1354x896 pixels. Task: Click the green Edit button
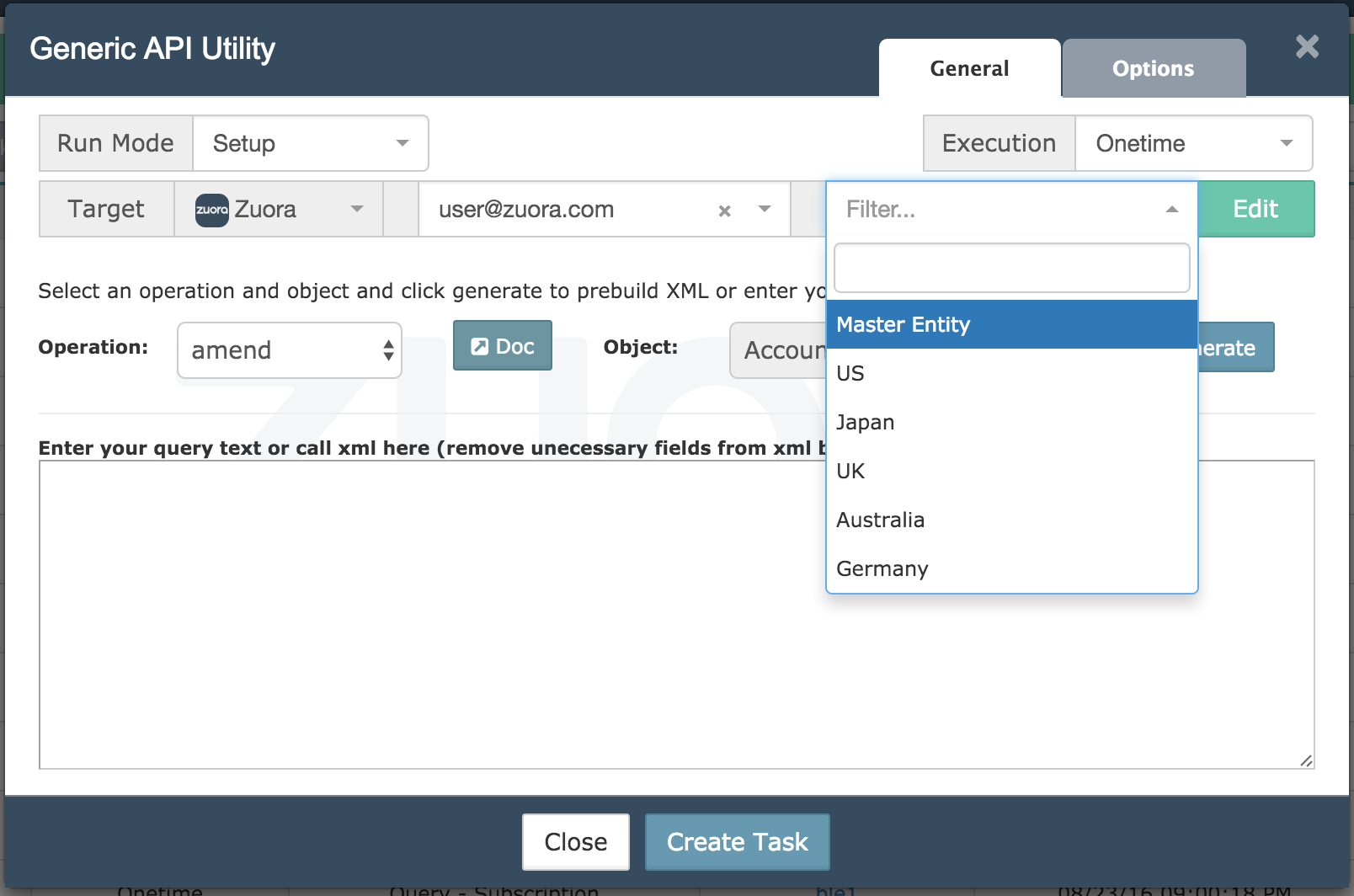click(1255, 209)
